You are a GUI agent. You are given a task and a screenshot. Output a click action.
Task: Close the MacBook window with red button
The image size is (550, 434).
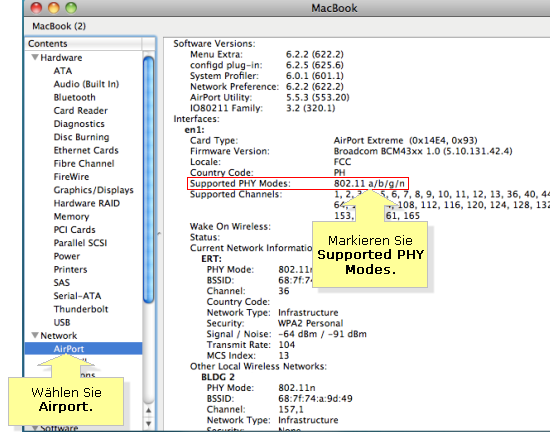[36, 8]
